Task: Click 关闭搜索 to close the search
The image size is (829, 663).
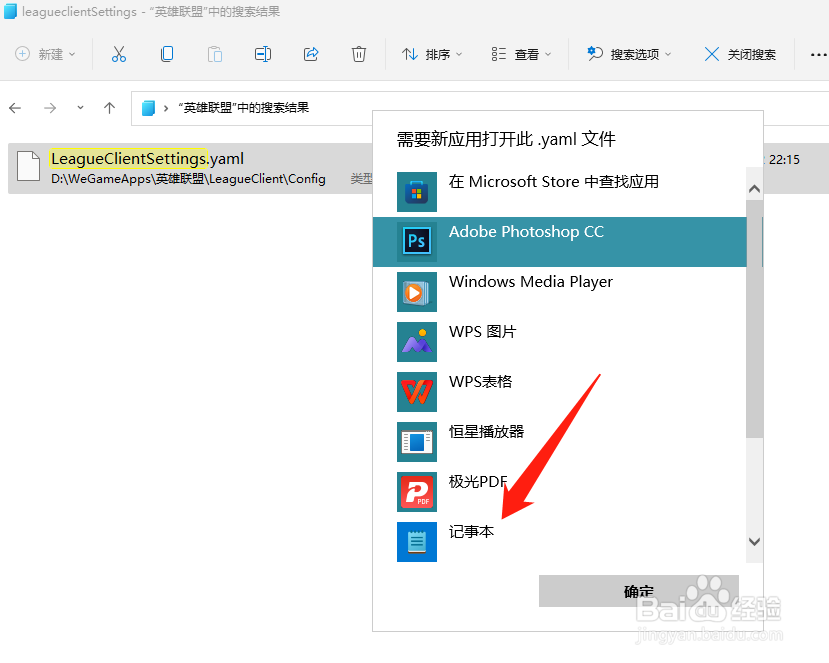Action: pos(740,54)
